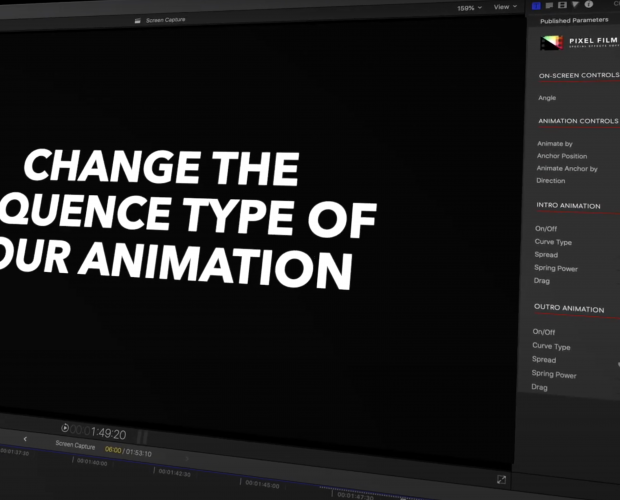Click the 01:53:10 total duration text
The image size is (620, 500).
pos(138,453)
